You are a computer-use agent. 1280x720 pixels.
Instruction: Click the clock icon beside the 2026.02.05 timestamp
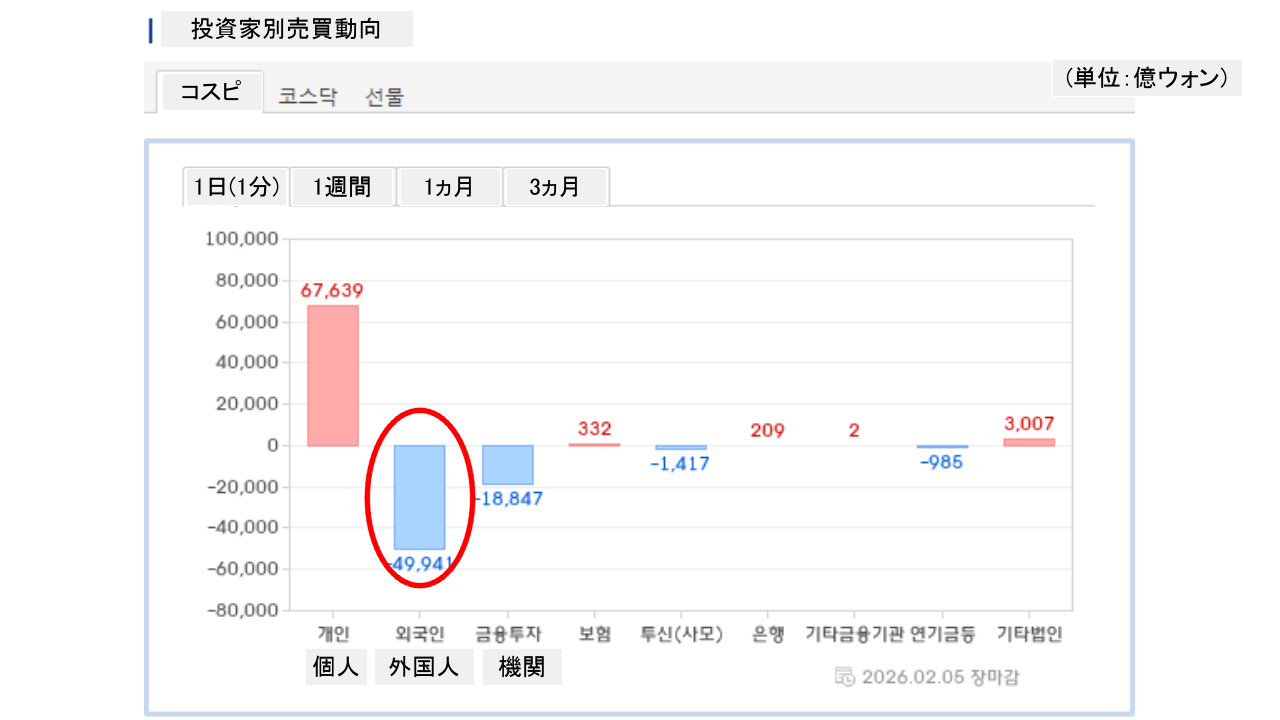(x=845, y=676)
